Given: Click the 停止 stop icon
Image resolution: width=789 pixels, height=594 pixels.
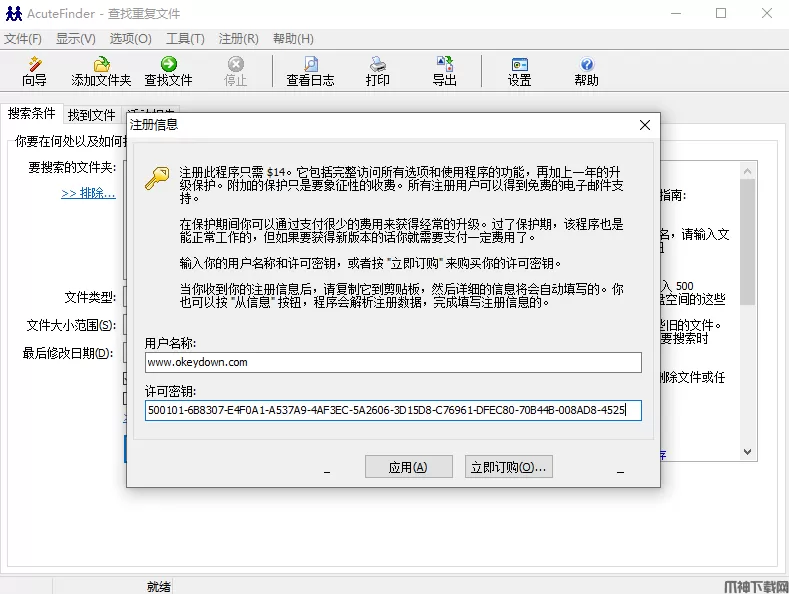Looking at the screenshot, I should point(235,71).
